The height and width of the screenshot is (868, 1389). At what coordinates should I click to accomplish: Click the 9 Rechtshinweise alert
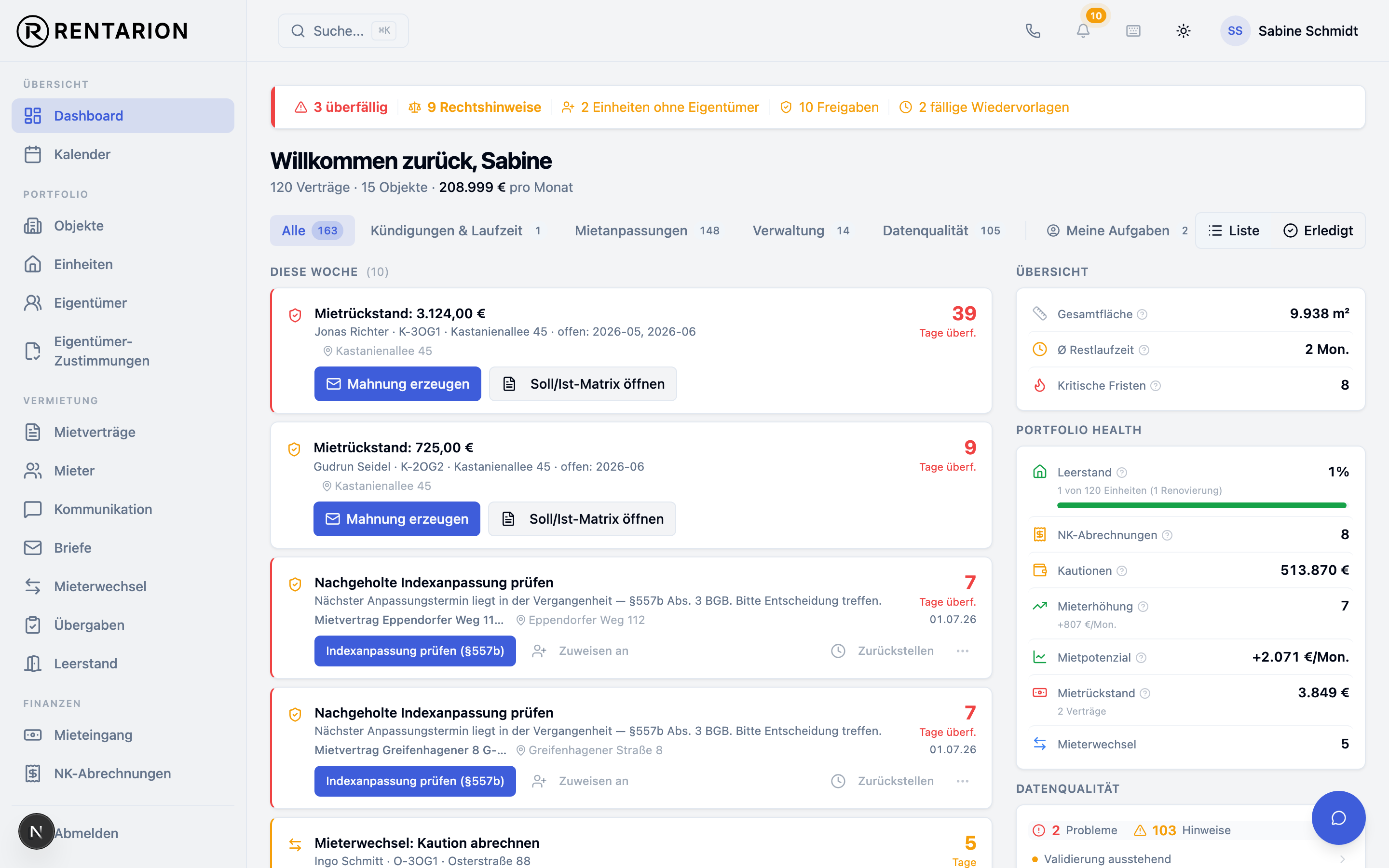(475, 108)
